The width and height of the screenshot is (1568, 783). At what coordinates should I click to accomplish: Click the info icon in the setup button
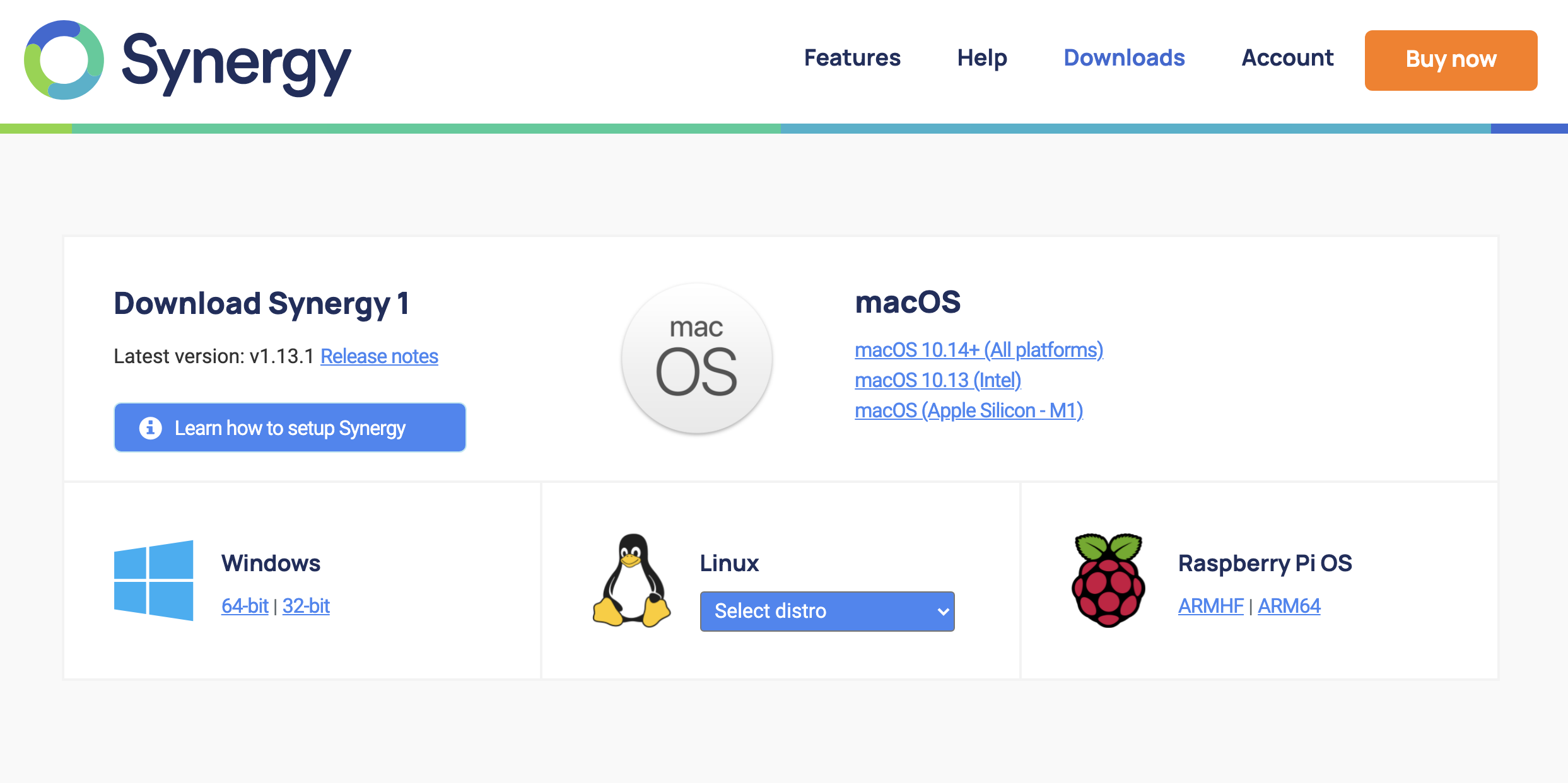[x=150, y=428]
